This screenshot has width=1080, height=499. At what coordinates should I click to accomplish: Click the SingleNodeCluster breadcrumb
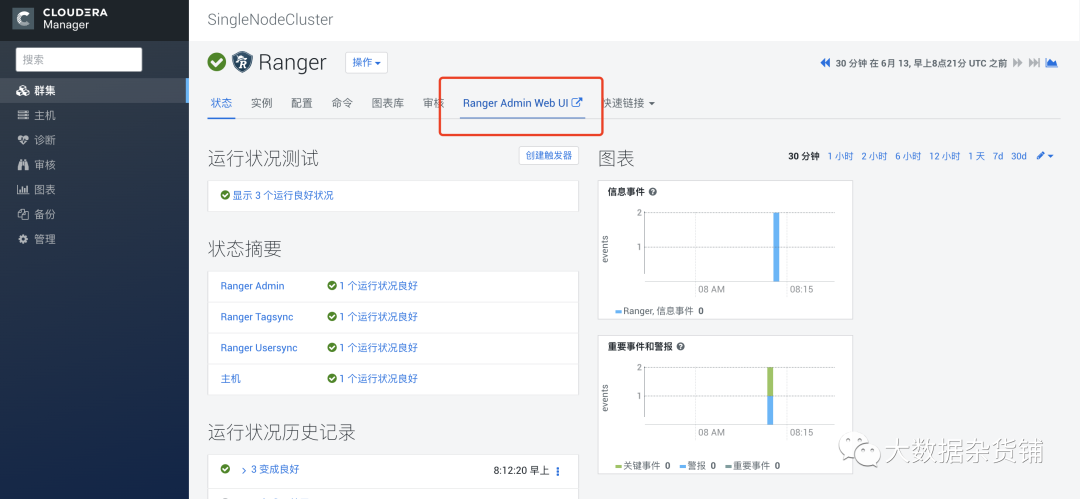[270, 20]
